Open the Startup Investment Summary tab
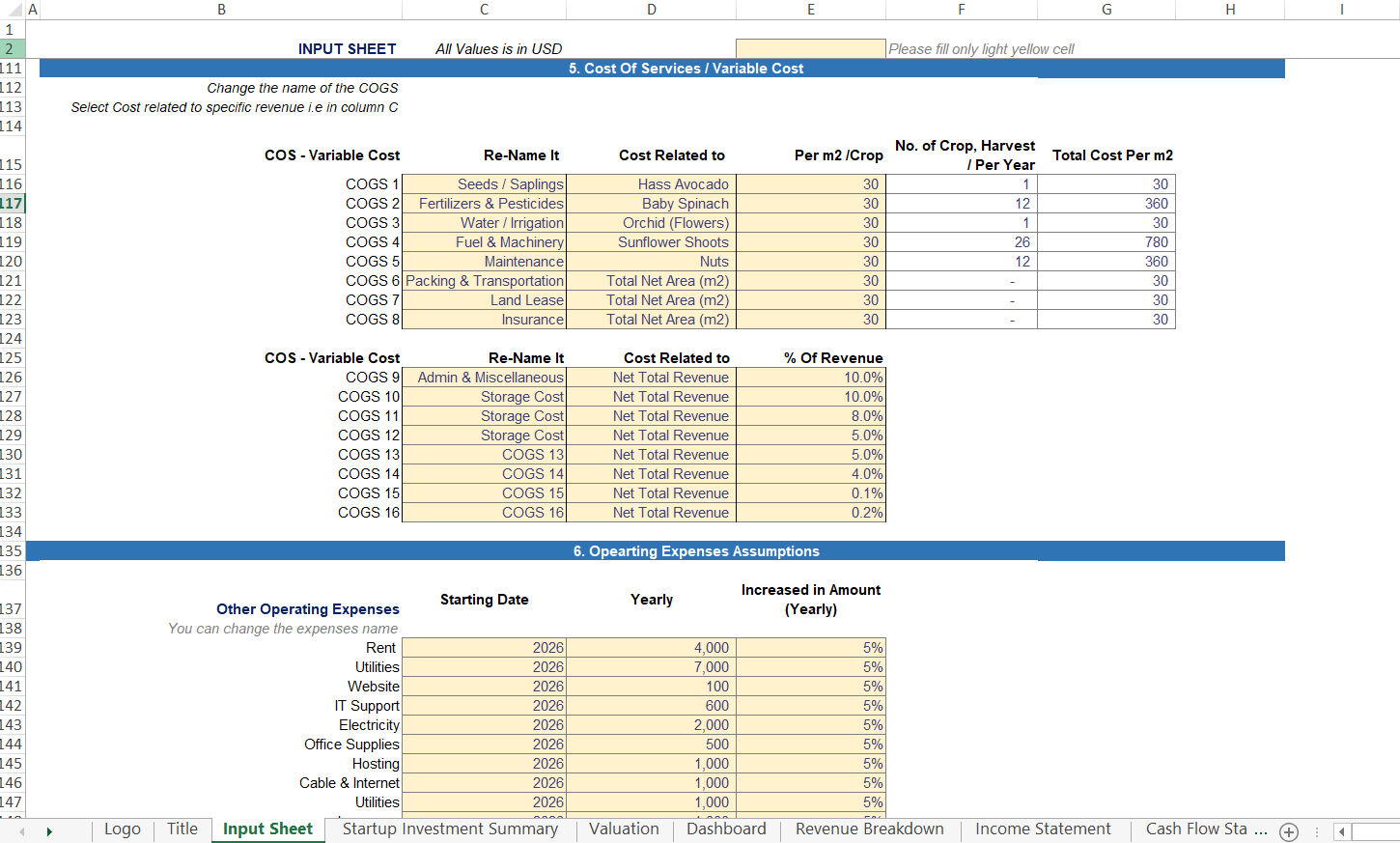1400x843 pixels. coord(450,829)
